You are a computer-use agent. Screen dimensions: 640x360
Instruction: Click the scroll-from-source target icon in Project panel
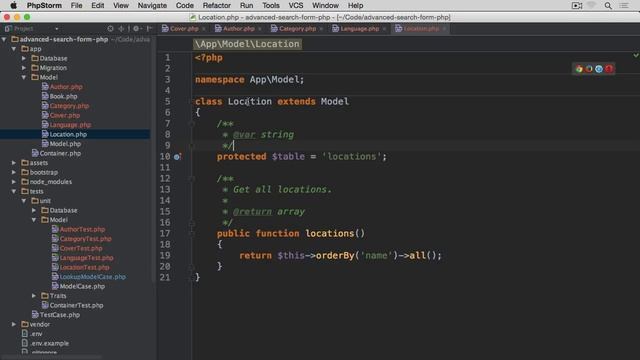pos(110,29)
